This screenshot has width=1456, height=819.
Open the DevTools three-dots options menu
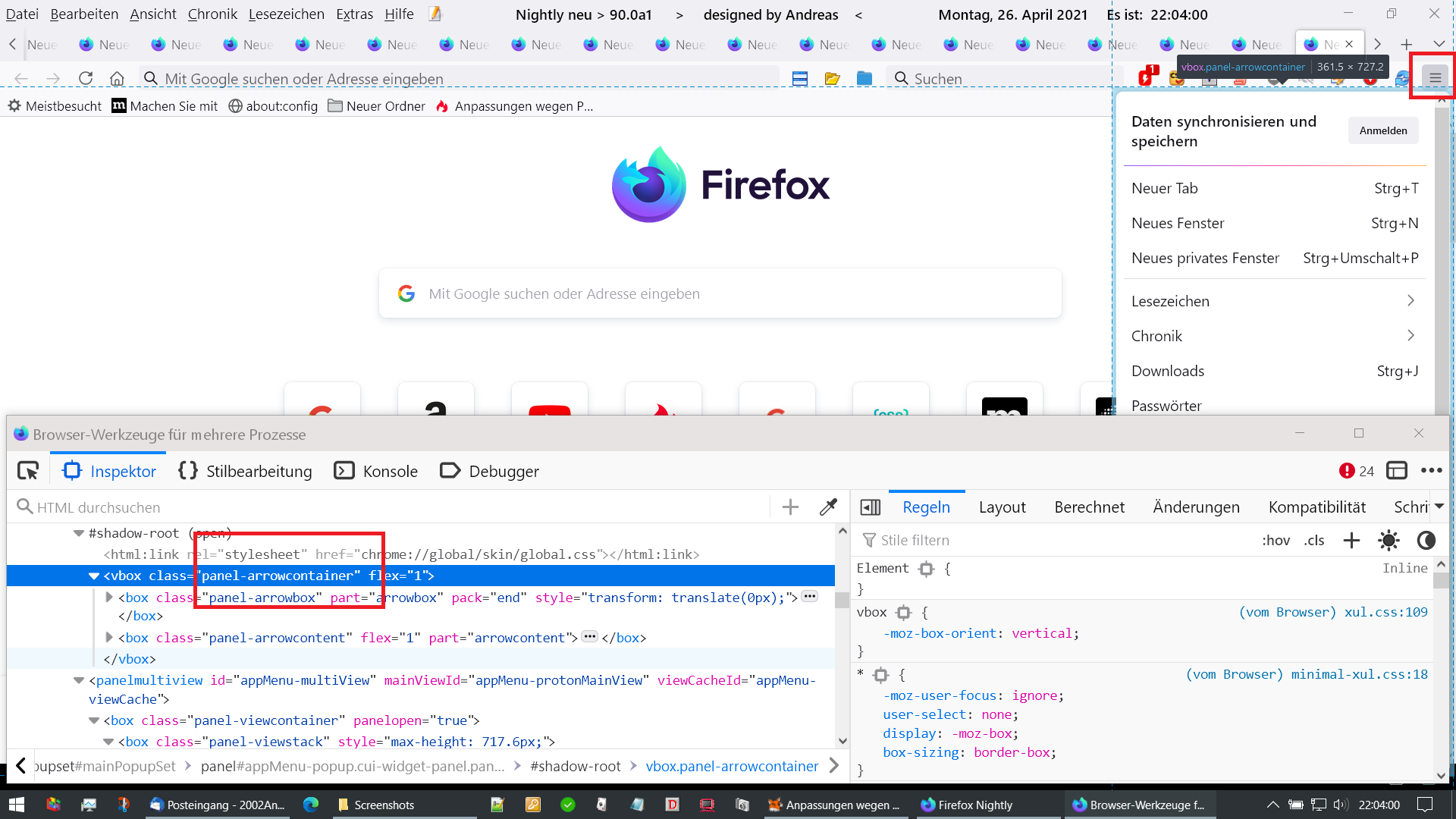[1432, 471]
